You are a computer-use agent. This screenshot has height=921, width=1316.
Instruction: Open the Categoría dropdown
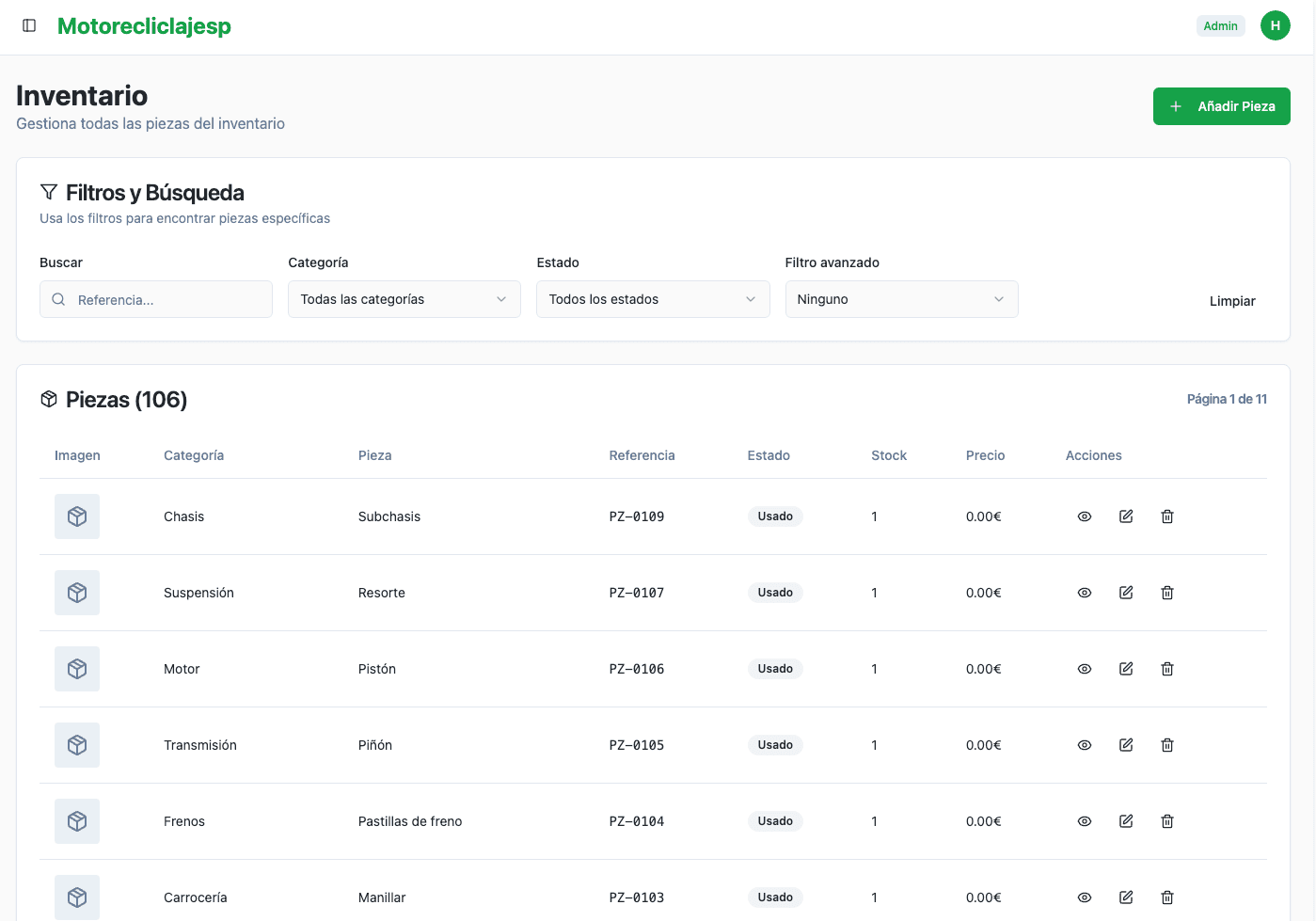[404, 299]
